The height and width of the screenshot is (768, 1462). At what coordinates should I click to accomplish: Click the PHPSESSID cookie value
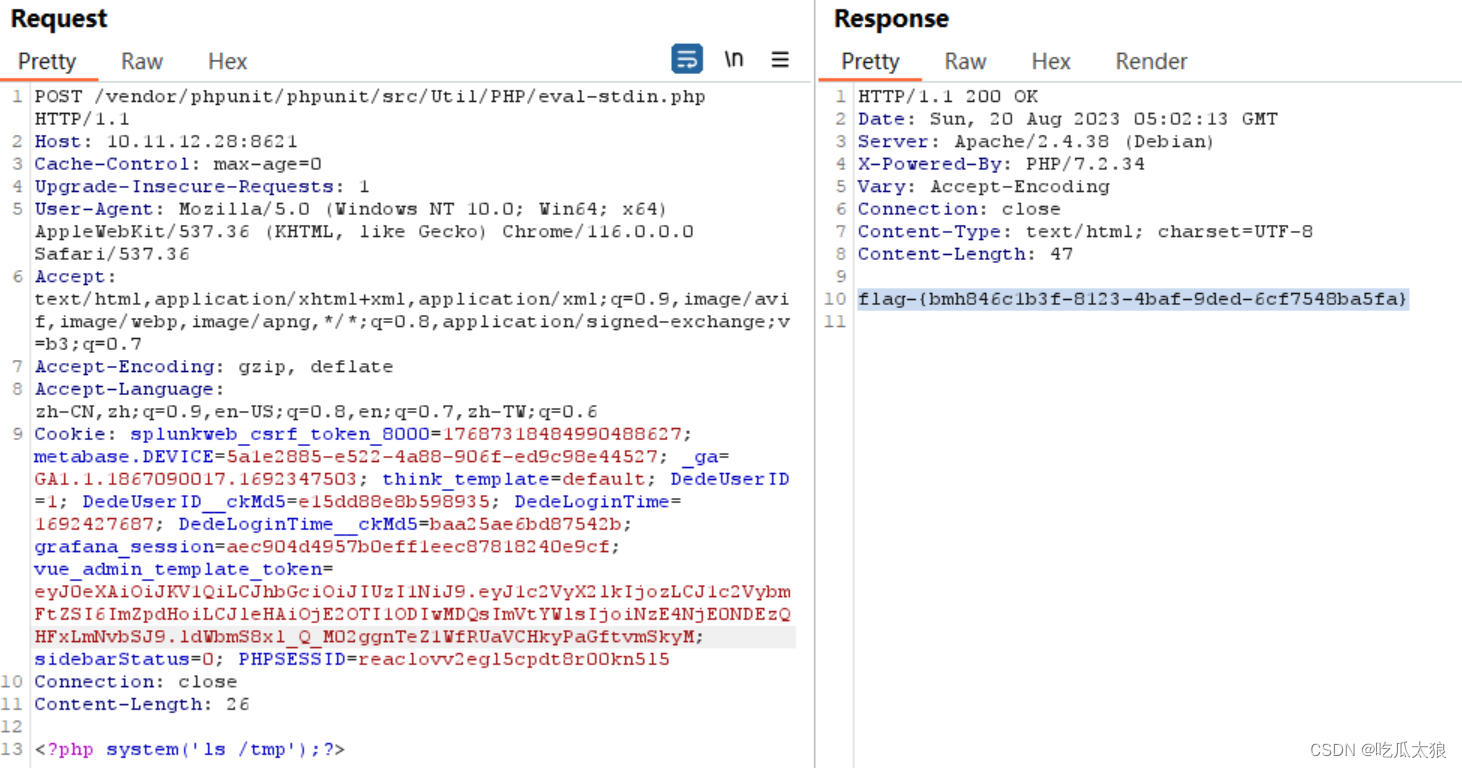tap(514, 659)
